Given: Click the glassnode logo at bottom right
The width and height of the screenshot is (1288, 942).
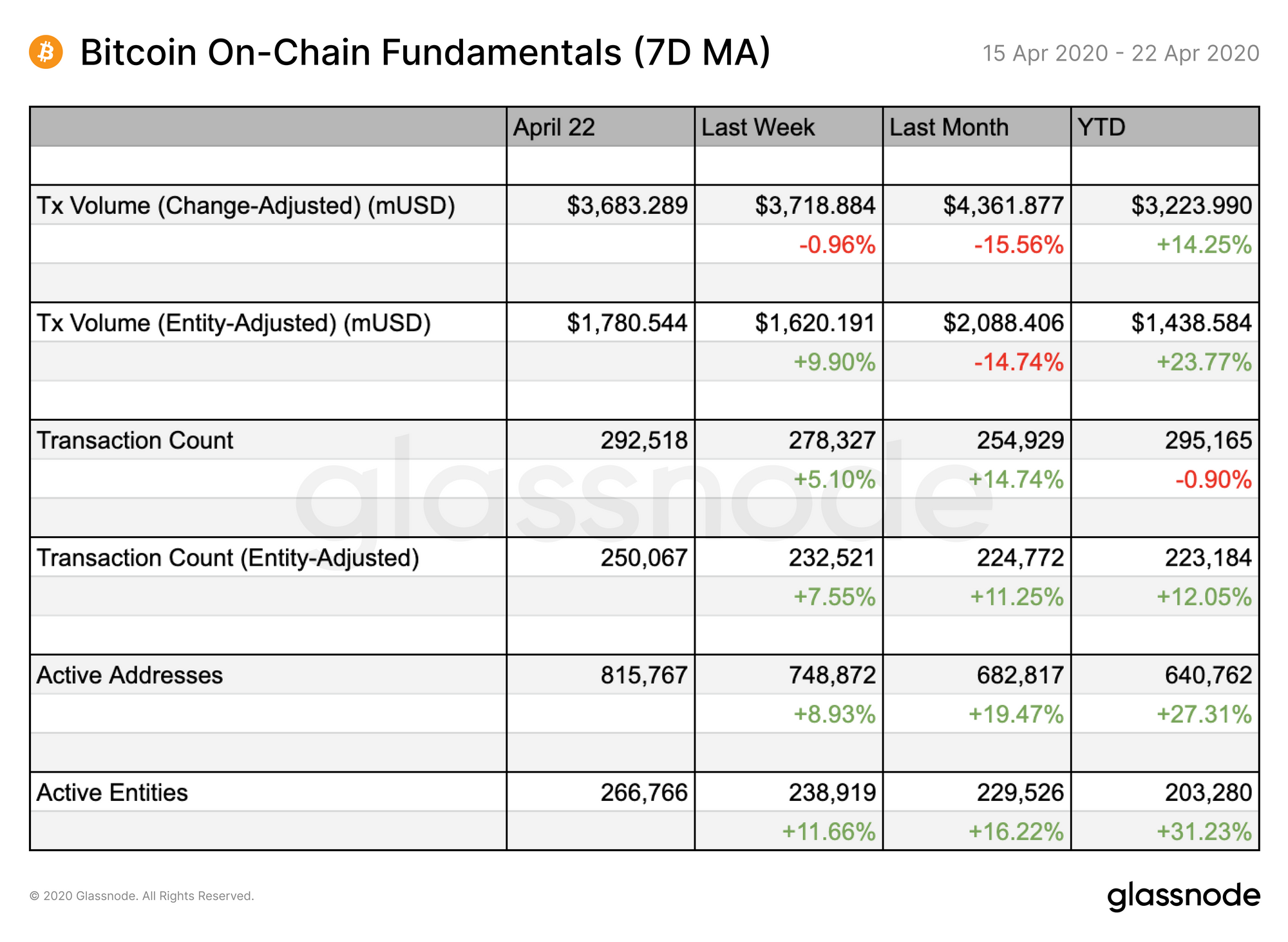Looking at the screenshot, I should point(1183,896).
